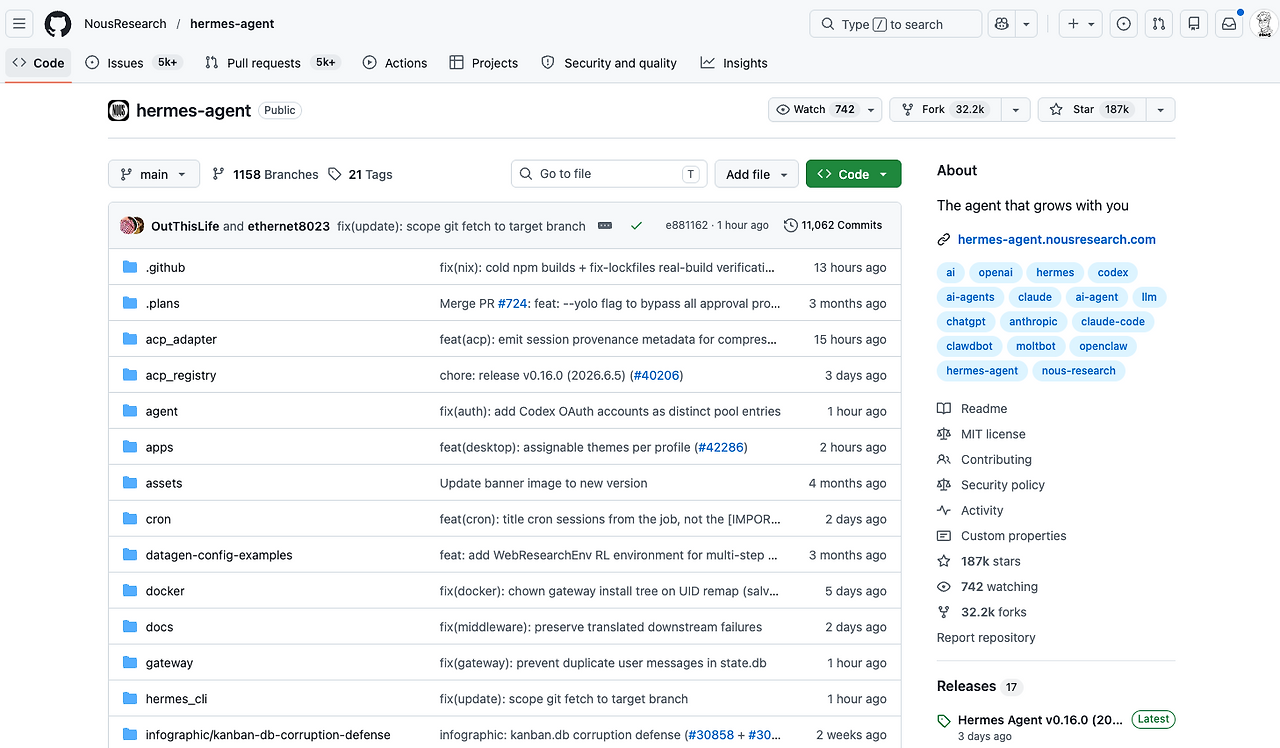Click the Type / to search box
1280x748 pixels.
(895, 24)
